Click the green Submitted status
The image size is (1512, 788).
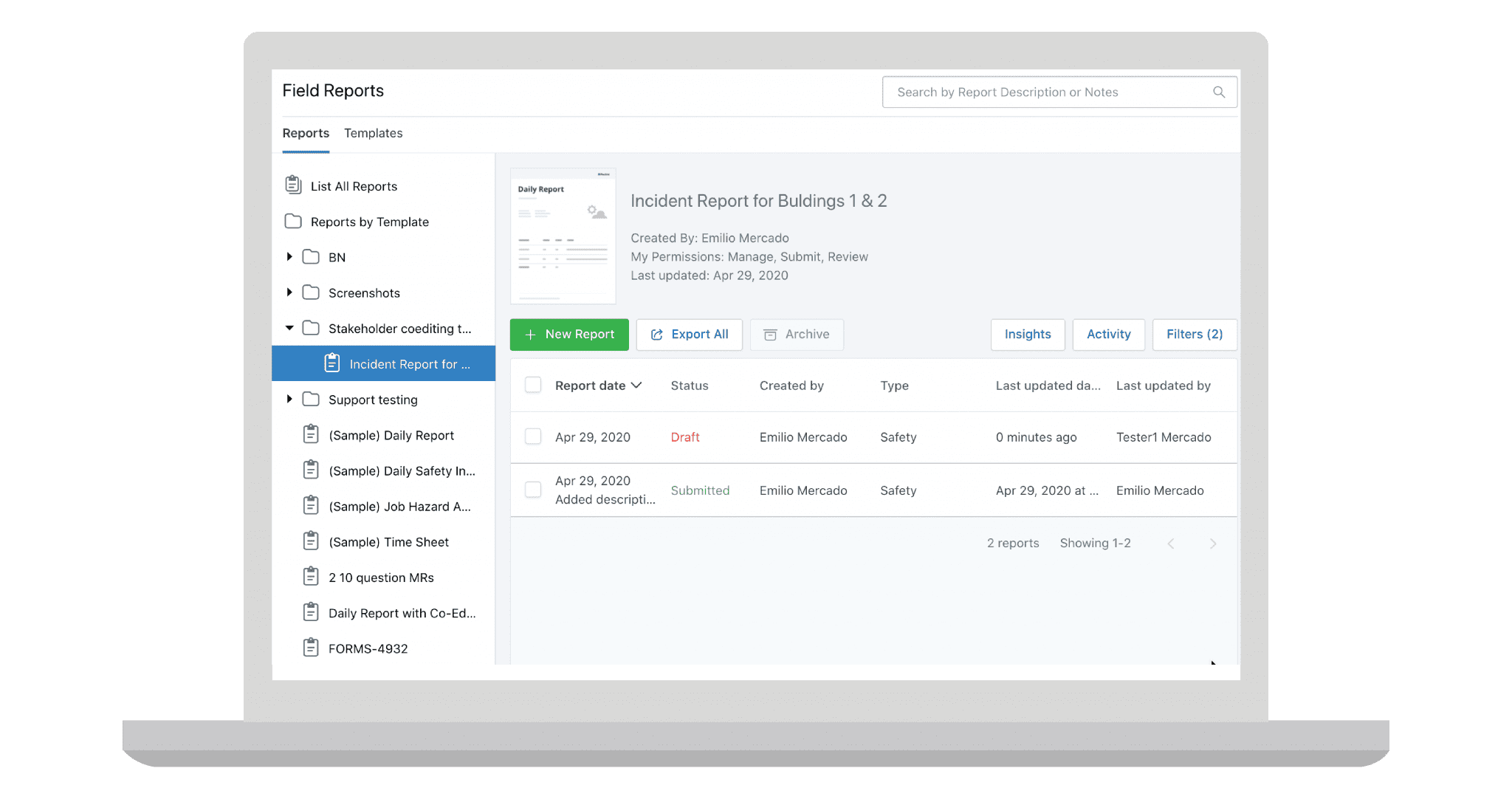[x=700, y=490]
